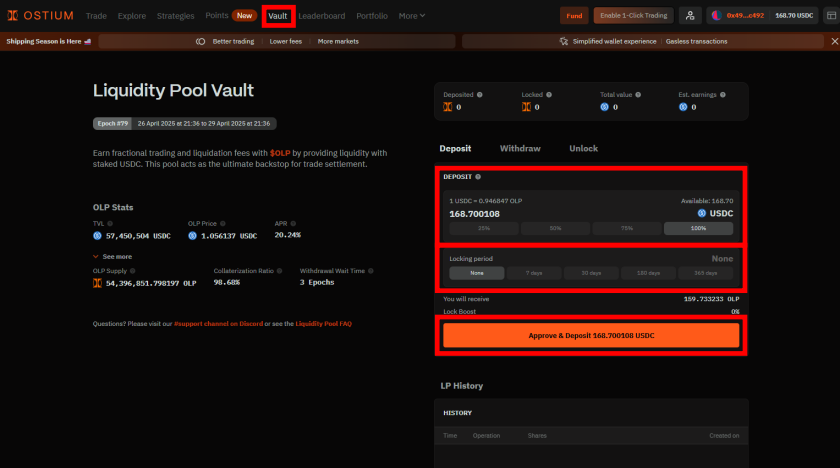840x468 pixels.
Task: Click Approve & Deposit 168.700108 USDC
Action: pos(591,335)
